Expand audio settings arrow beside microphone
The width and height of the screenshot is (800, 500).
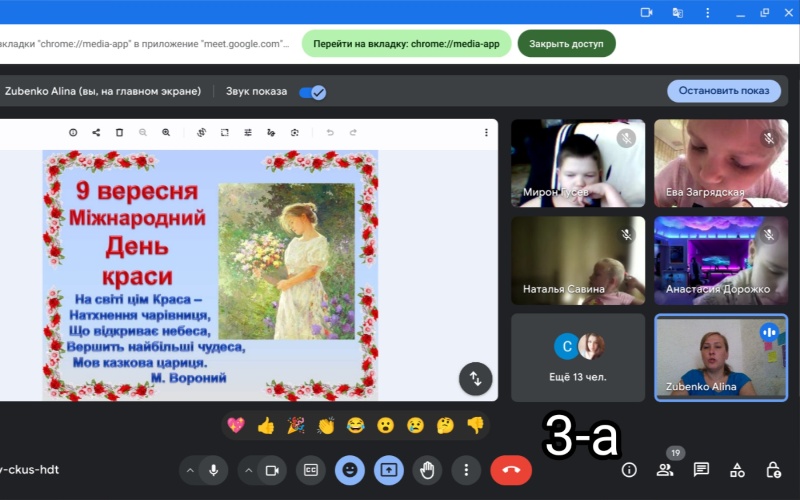pos(190,470)
